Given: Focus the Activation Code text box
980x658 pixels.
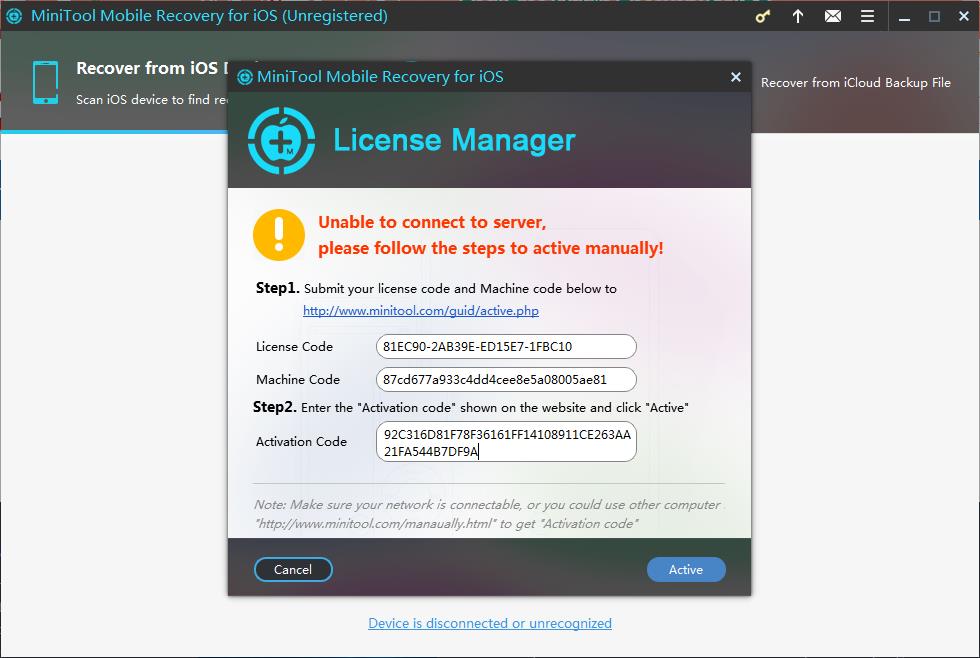Looking at the screenshot, I should [x=506, y=442].
